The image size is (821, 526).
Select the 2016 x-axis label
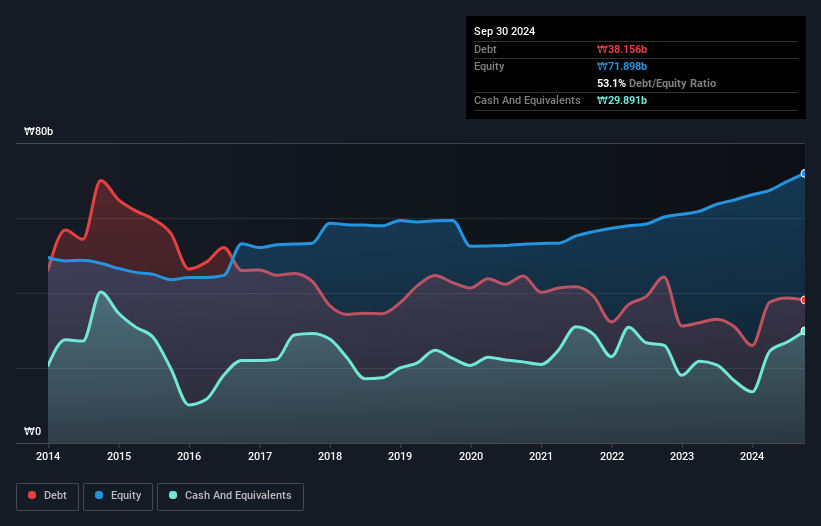[x=189, y=456]
